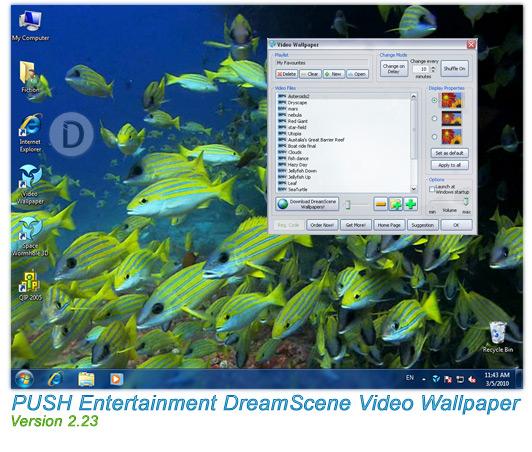This screenshot has width=532, height=452.
Task: Open Windows Media Player in taskbar
Action: point(116,379)
